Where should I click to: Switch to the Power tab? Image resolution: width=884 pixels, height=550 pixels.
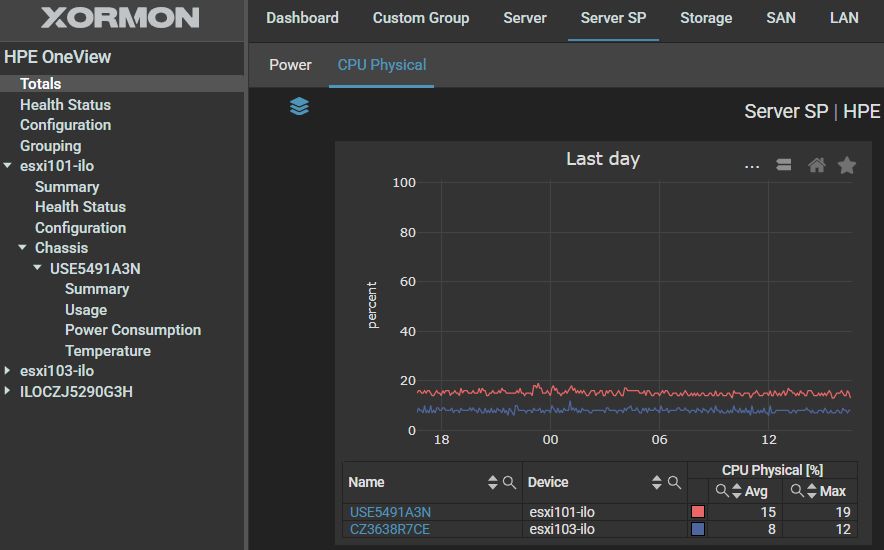(290, 65)
